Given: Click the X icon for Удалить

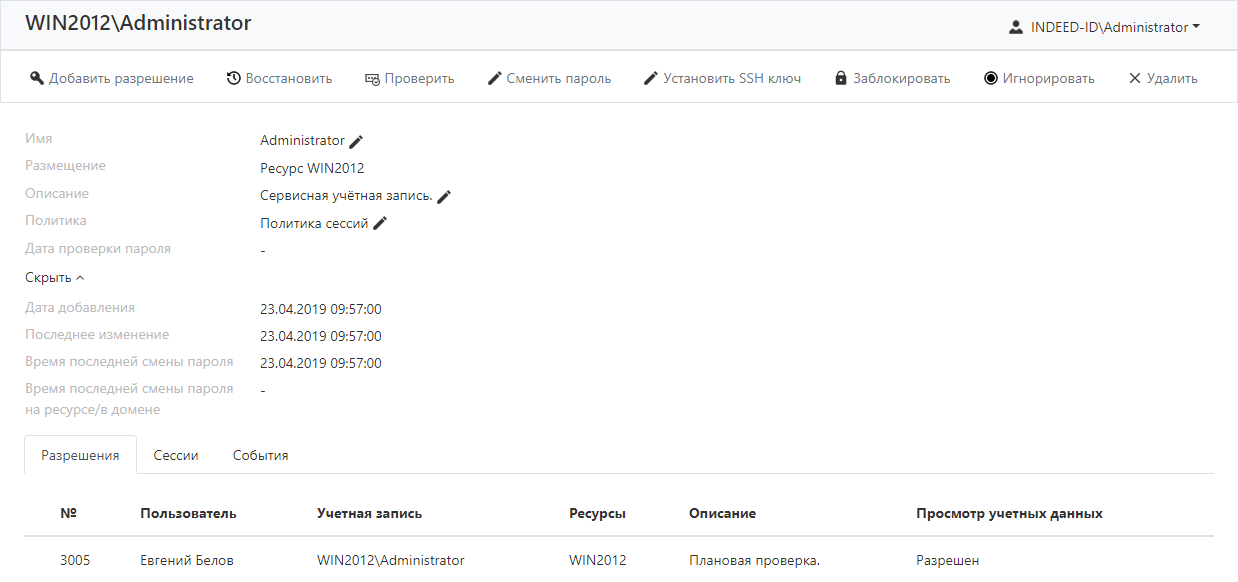Looking at the screenshot, I should [1135, 78].
